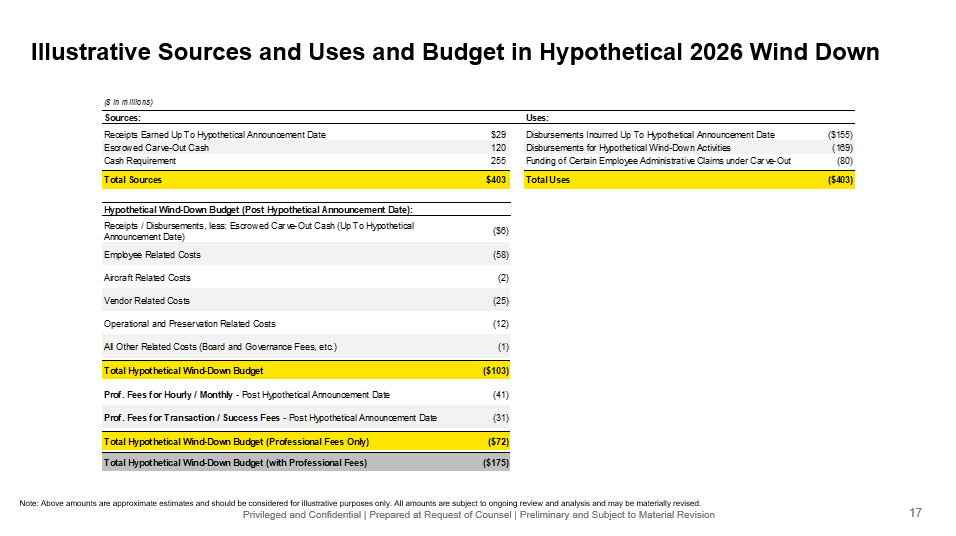Click the Vendor Related Costs row

305,301
